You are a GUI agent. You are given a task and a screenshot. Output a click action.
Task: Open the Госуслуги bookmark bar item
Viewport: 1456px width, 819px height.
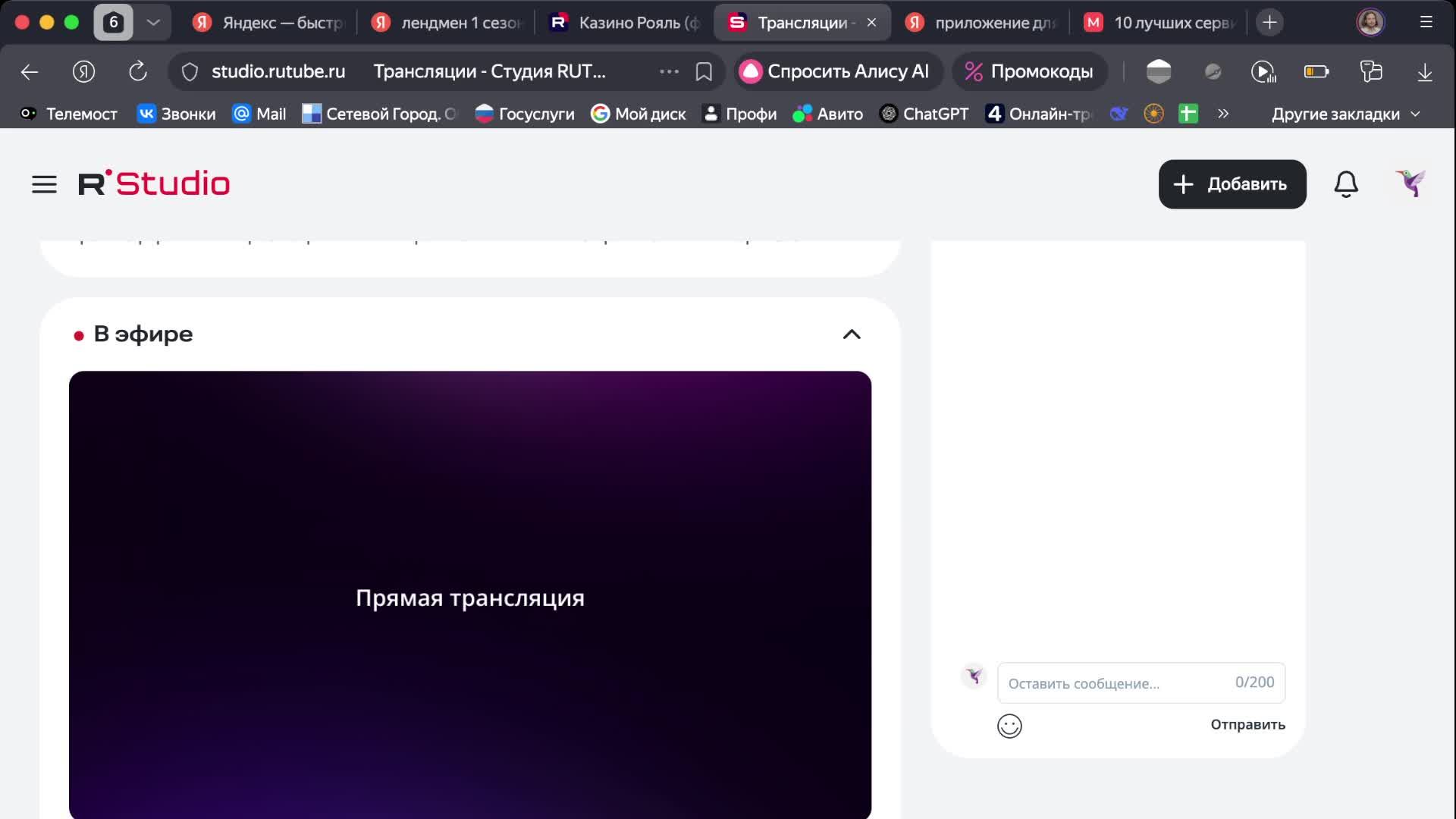pyautogui.click(x=524, y=113)
